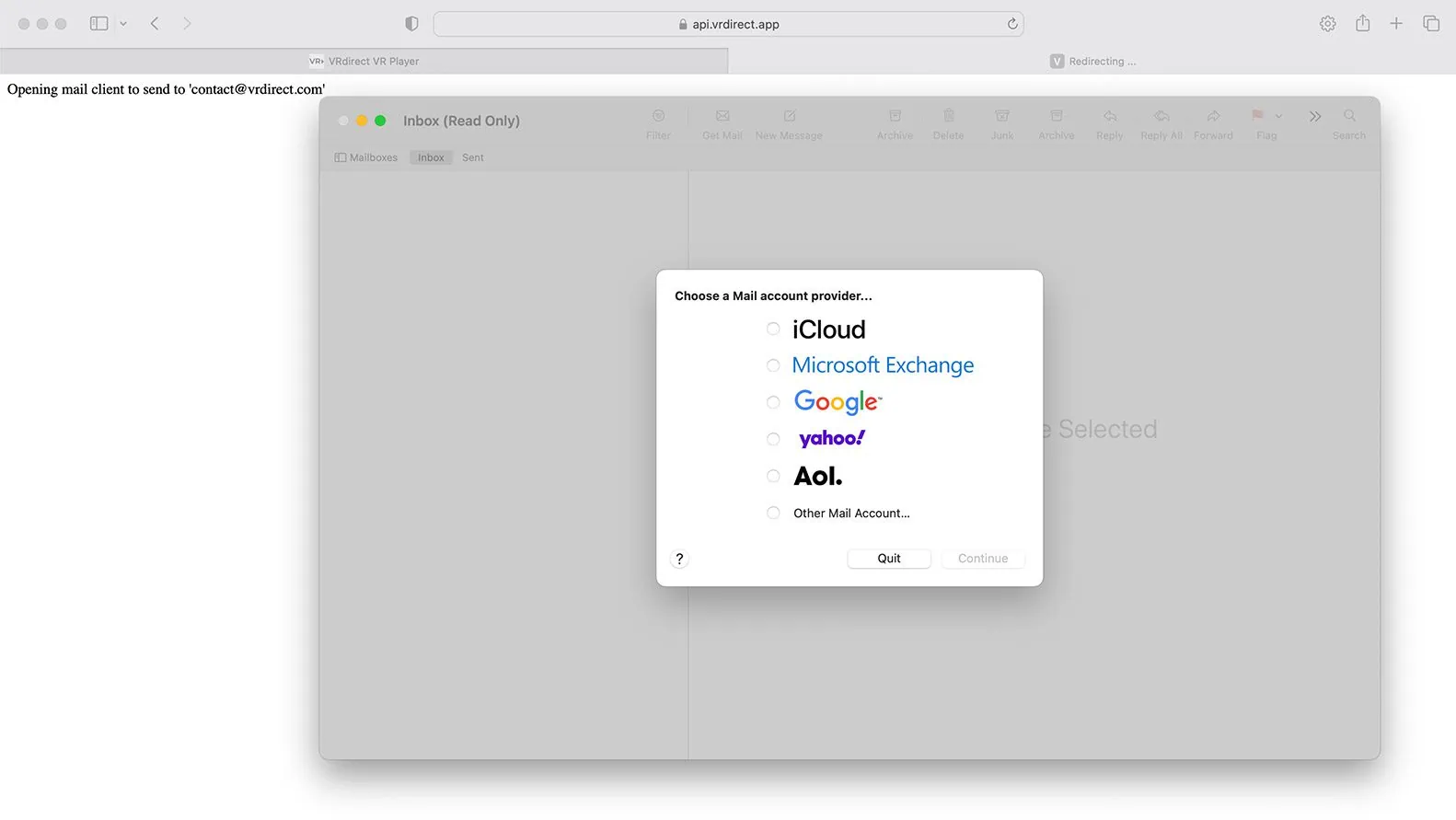1456x820 pixels.
Task: Click the Mail window yellow minimize button
Action: (x=362, y=121)
